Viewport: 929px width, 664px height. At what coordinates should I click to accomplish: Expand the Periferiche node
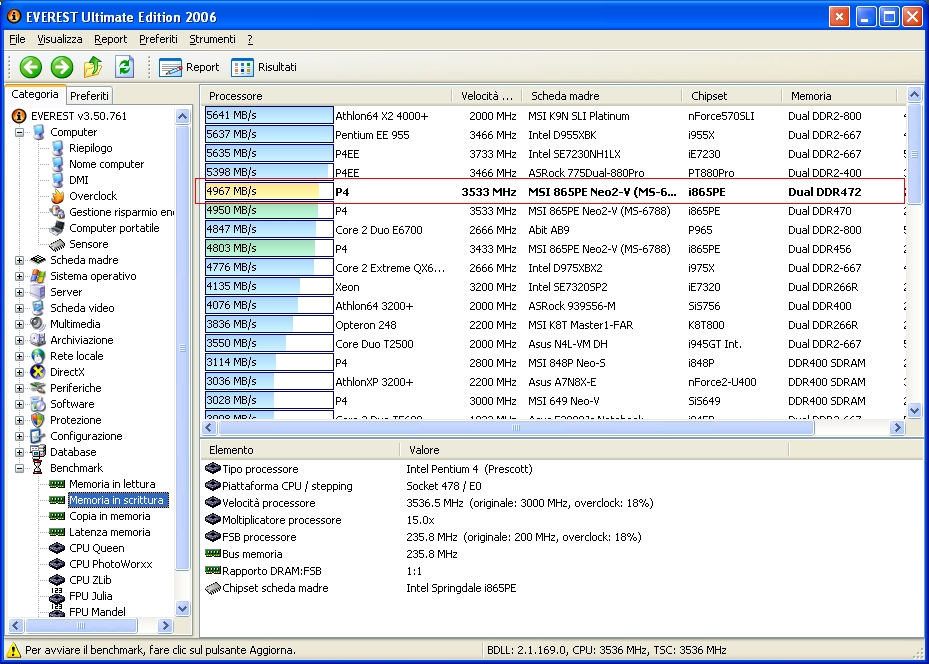click(20, 388)
